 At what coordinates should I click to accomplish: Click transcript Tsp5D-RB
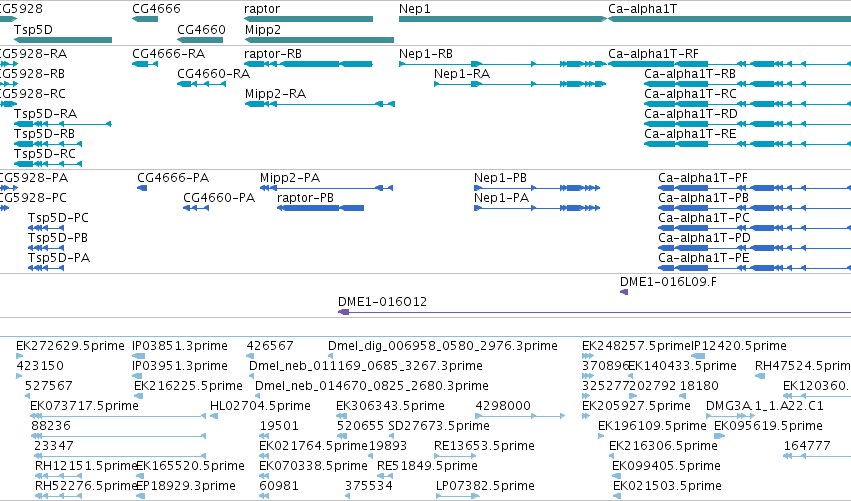point(48,144)
